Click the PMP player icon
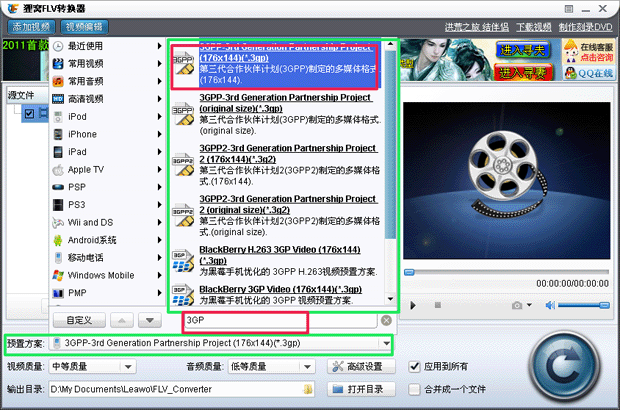This screenshot has height=410, width=620. (58, 293)
